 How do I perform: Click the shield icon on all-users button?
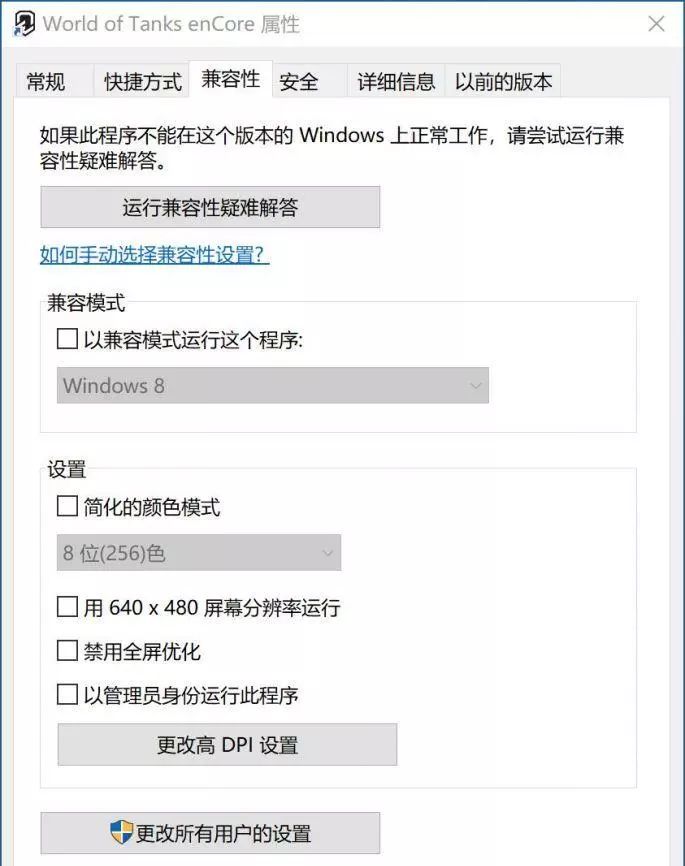(x=121, y=832)
